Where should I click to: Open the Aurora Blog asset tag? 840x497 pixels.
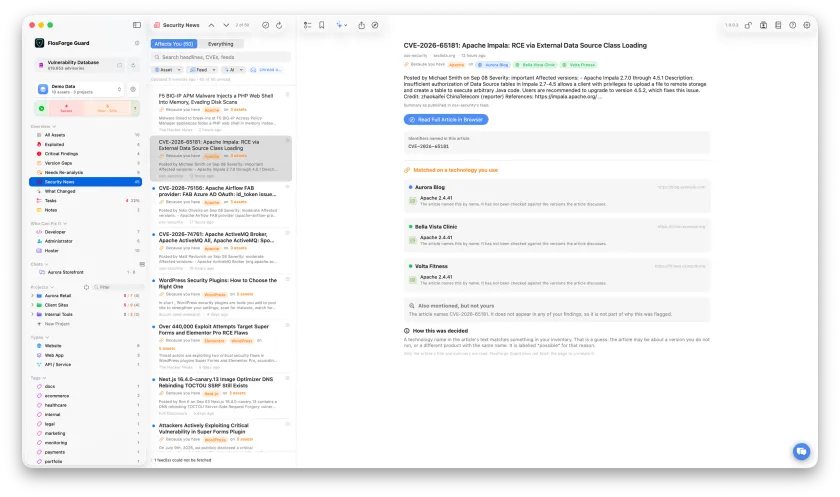coord(493,65)
